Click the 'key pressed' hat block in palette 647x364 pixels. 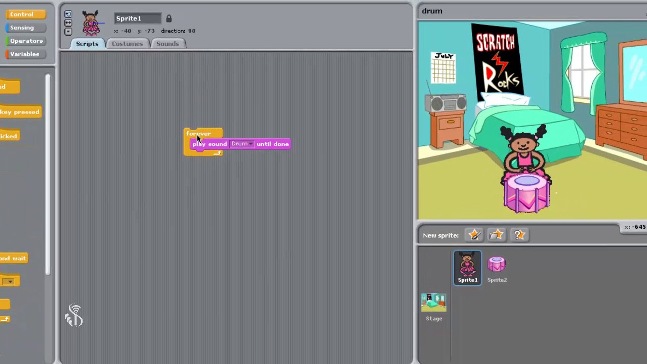click(20, 112)
